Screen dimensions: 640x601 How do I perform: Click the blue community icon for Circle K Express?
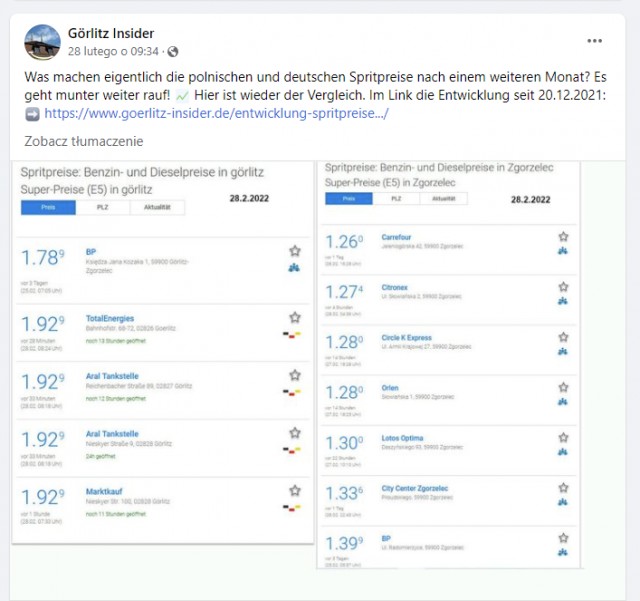click(563, 351)
